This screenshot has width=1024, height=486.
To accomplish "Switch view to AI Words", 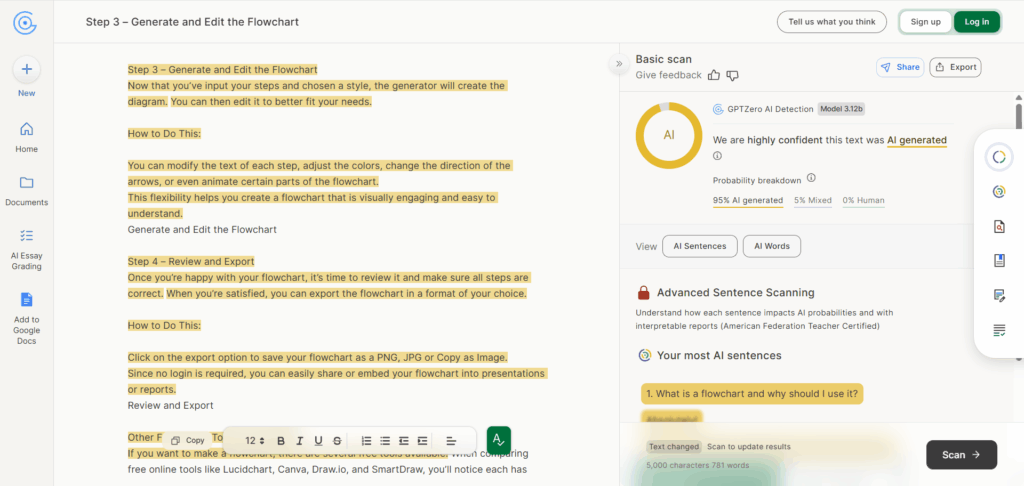I will [772, 246].
